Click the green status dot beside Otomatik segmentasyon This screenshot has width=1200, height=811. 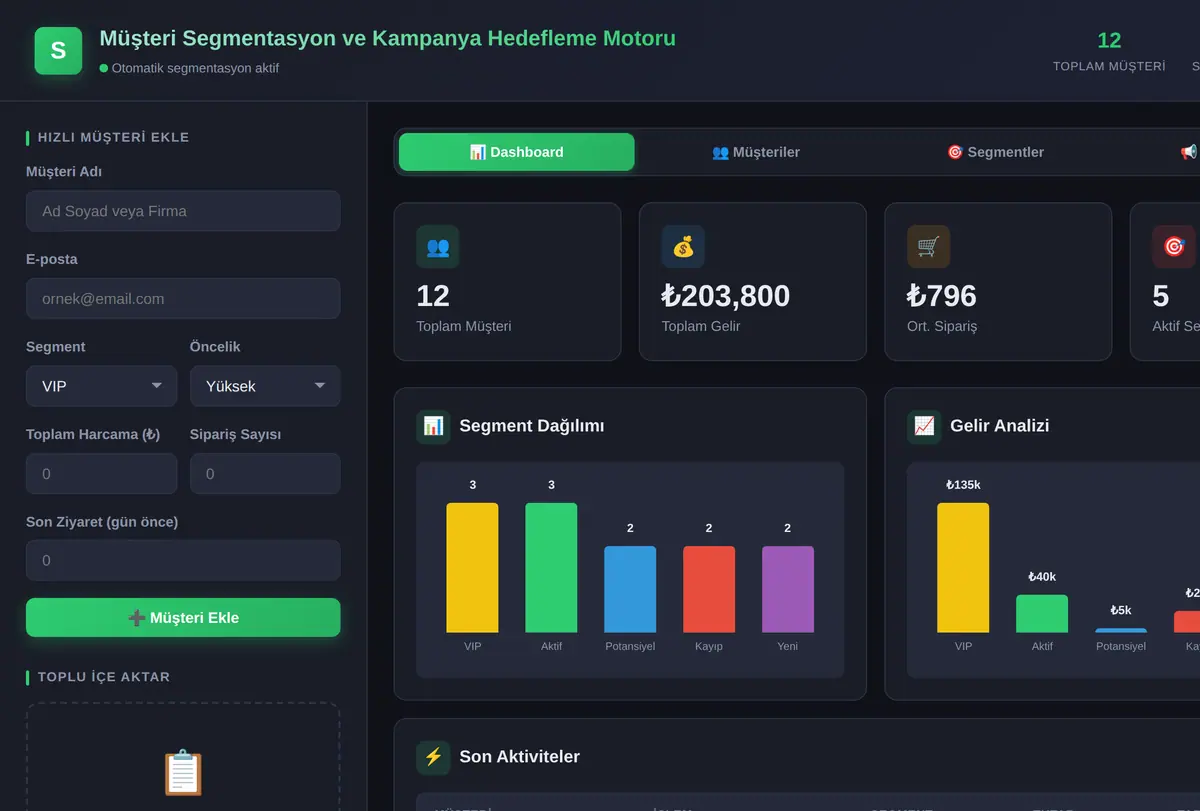coord(104,68)
